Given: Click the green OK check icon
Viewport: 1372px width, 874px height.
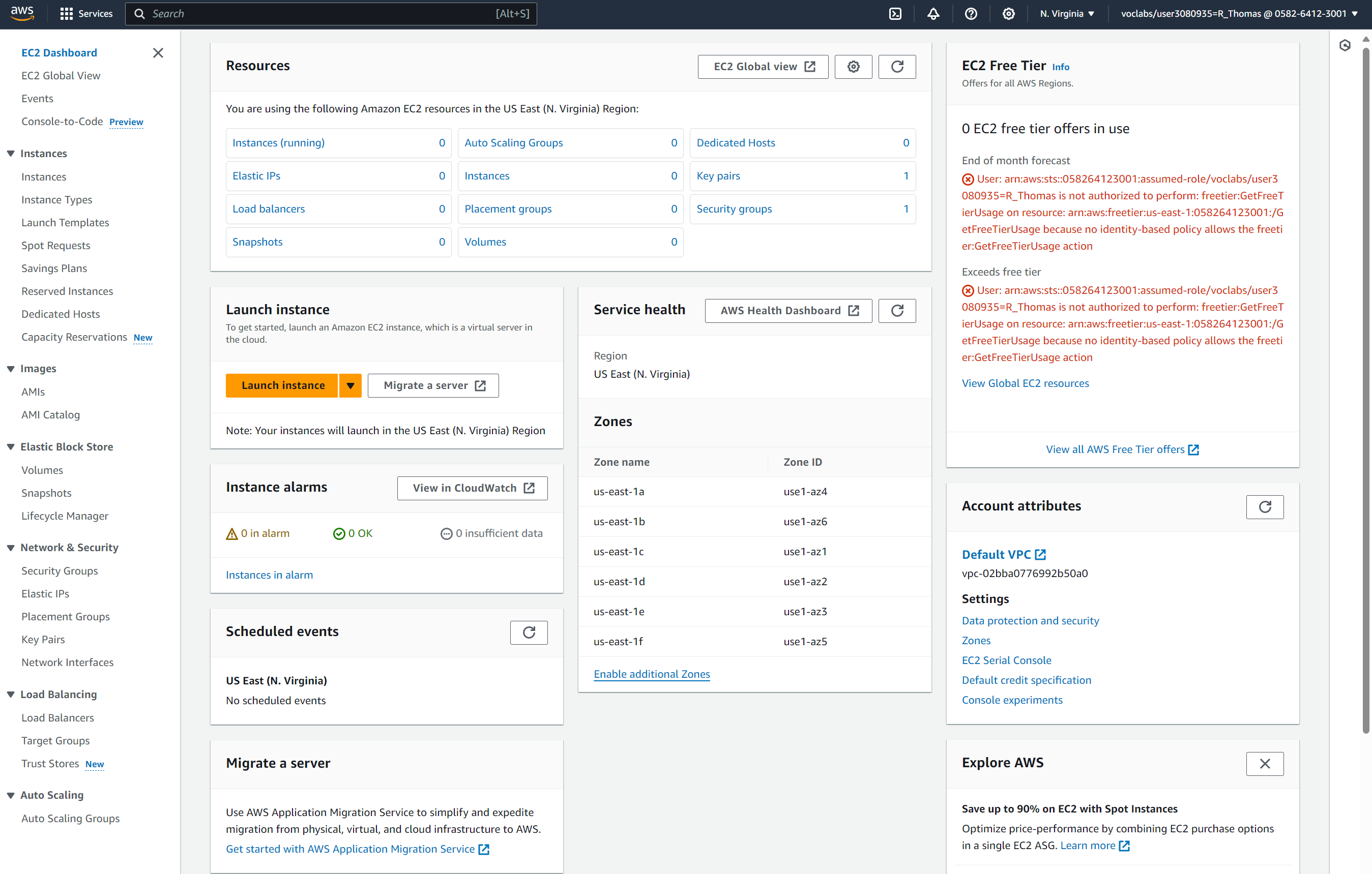Looking at the screenshot, I should [x=339, y=533].
